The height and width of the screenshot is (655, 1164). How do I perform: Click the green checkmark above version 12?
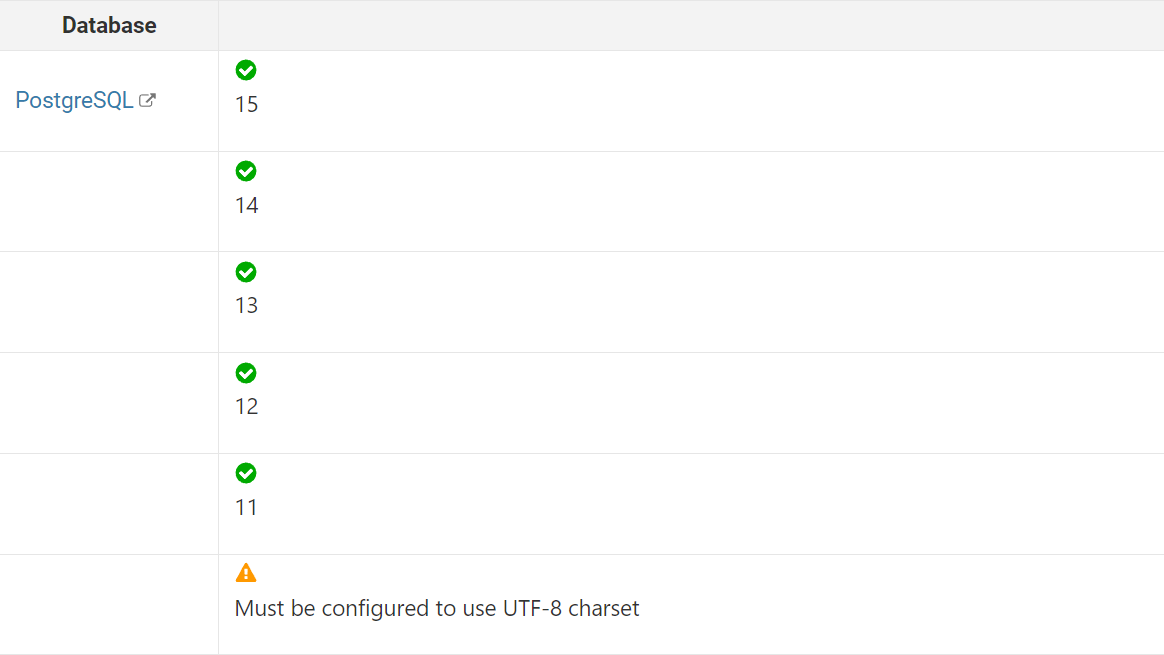click(246, 373)
